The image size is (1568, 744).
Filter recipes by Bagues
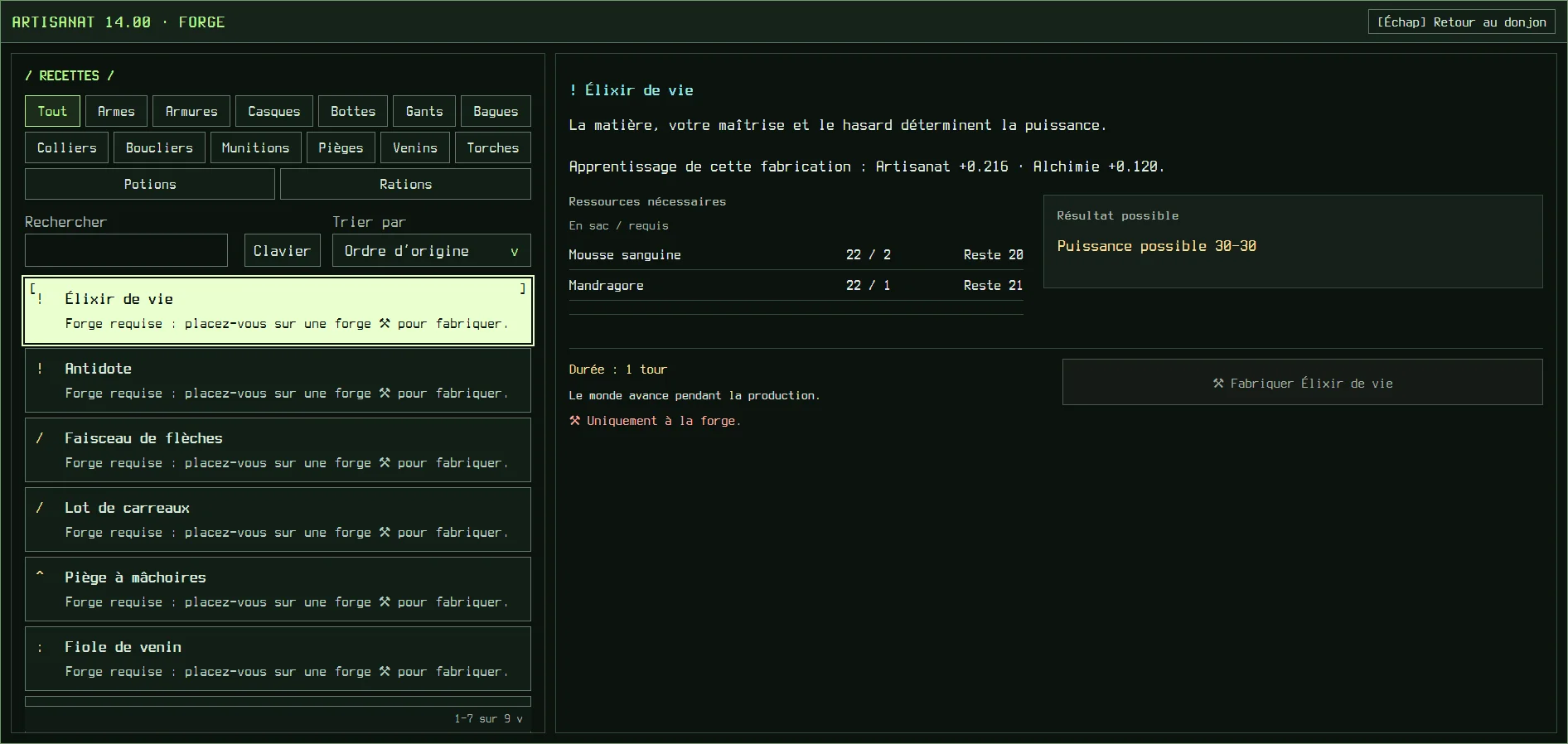pos(496,111)
